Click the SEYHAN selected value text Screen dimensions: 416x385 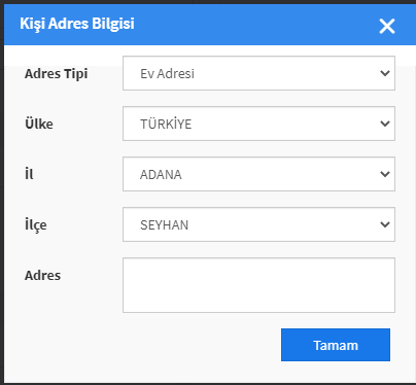coord(164,225)
